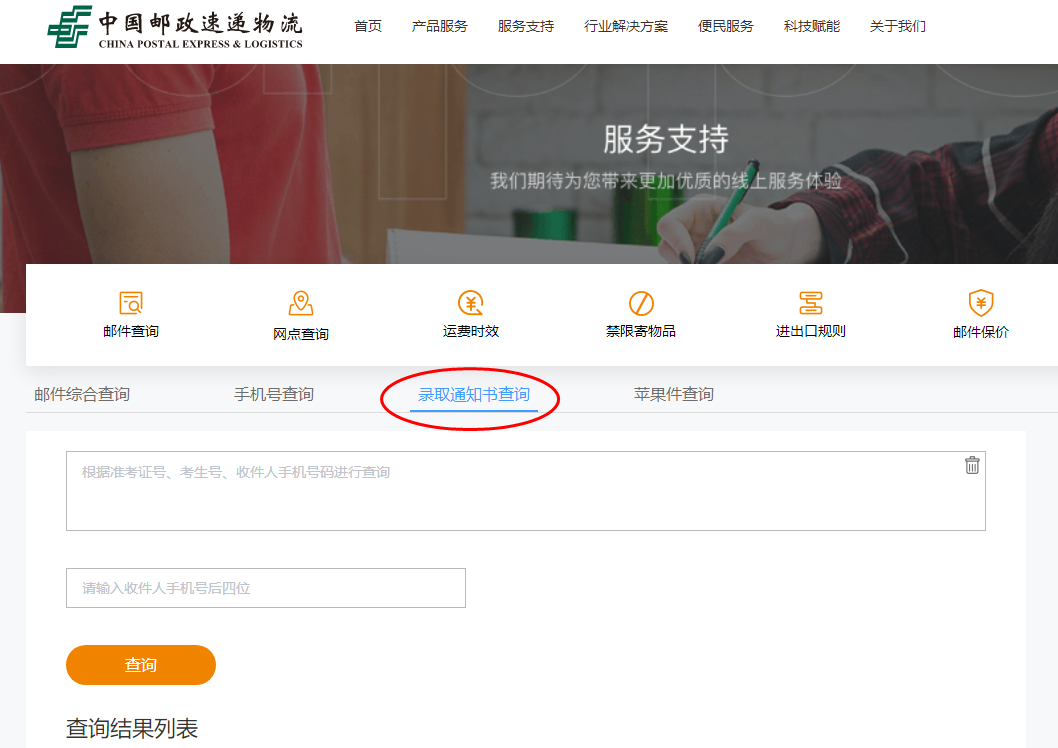Switch to the 手机号查询 tab
Screen dimensions: 1058x748
click(274, 394)
